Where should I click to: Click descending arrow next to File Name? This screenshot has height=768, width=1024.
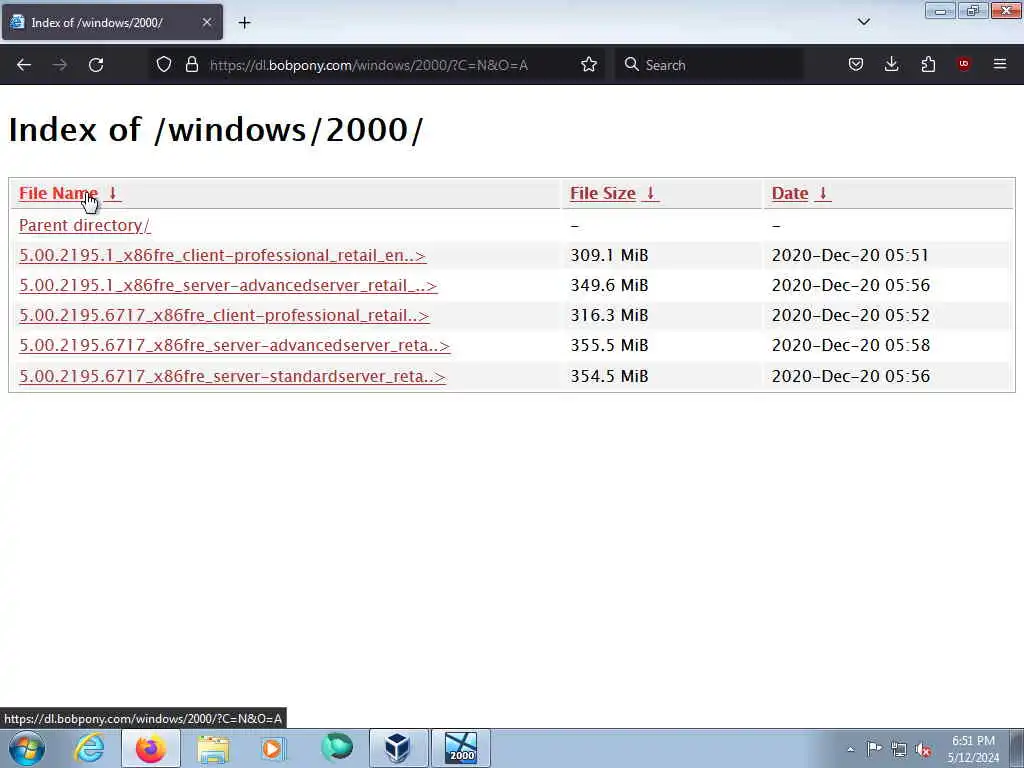(112, 193)
